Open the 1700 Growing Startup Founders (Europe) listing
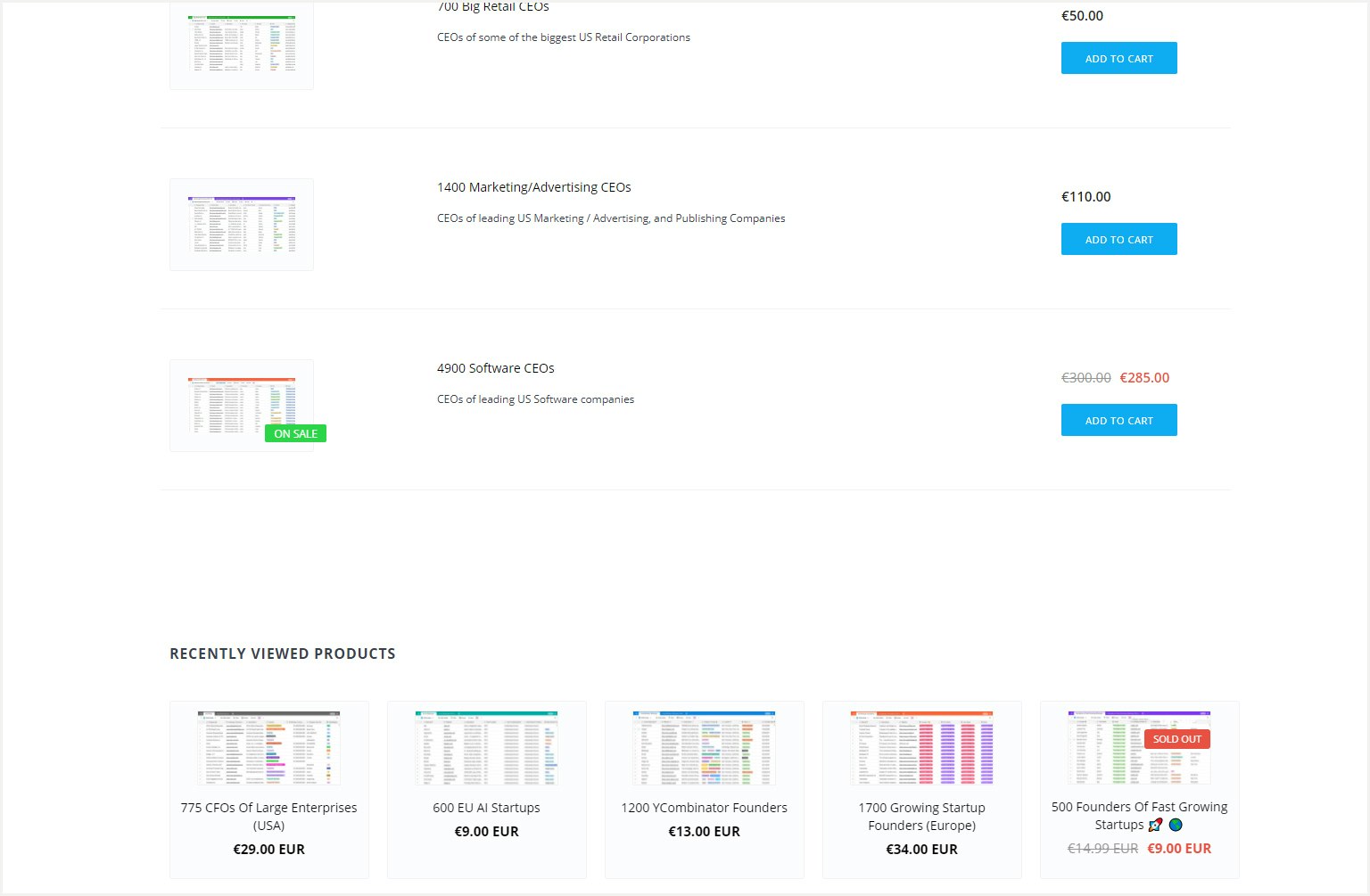 [x=921, y=817]
